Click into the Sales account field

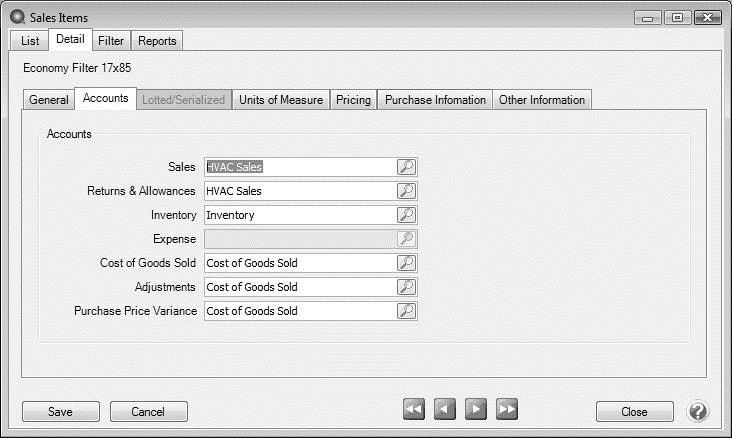click(x=297, y=167)
